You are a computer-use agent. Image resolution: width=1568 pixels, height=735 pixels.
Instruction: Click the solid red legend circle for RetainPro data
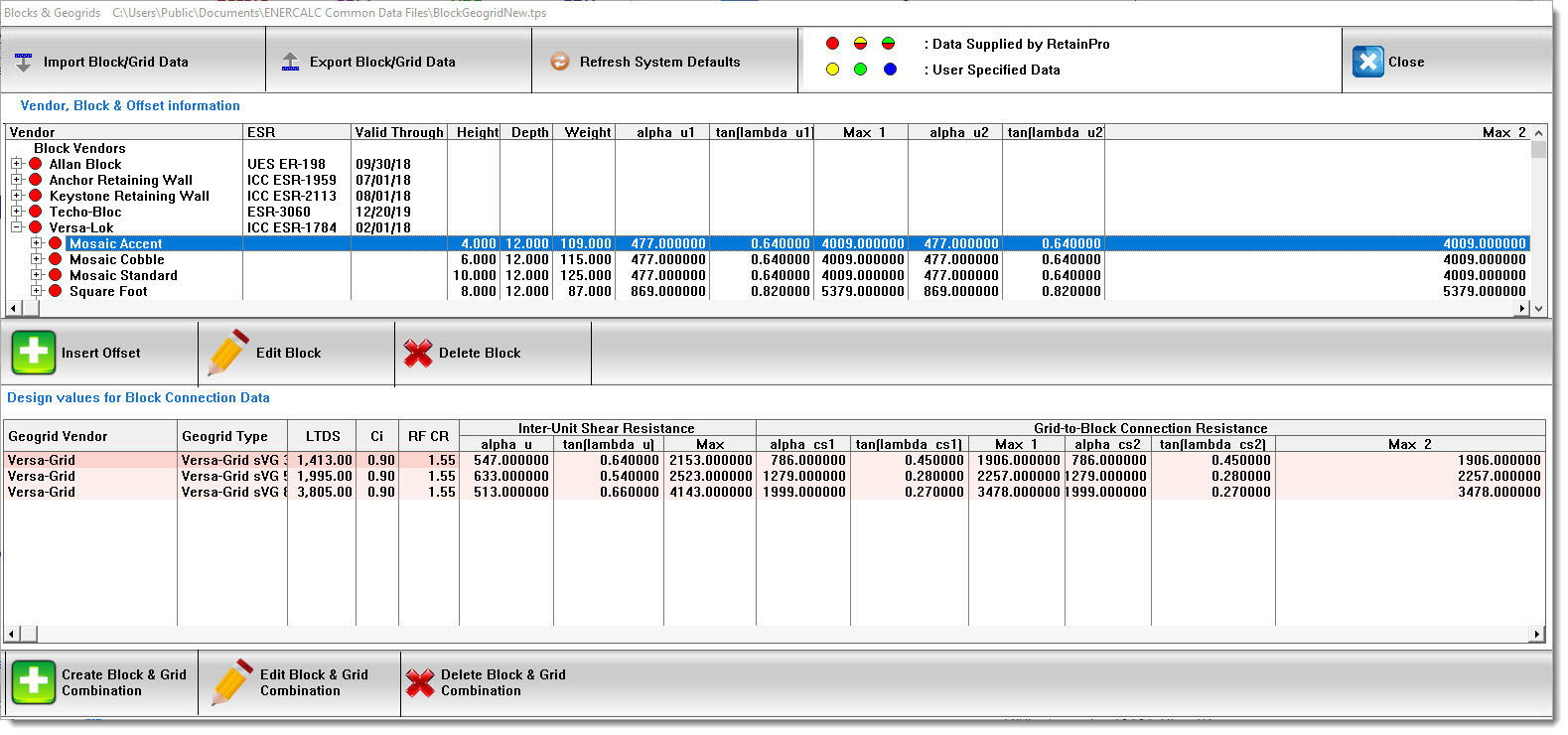point(832,44)
